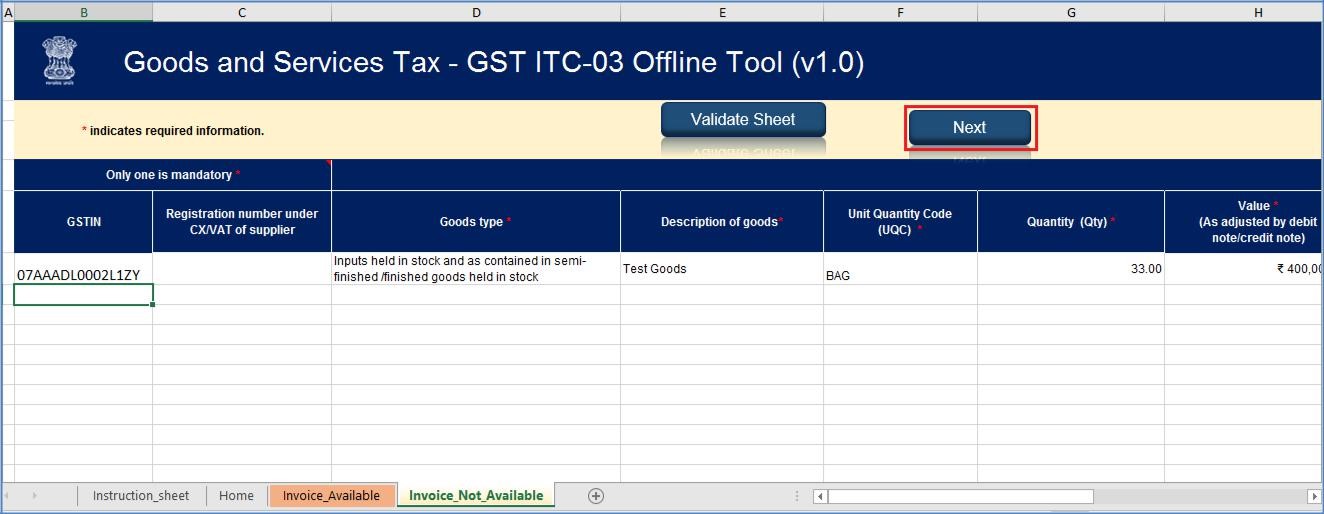
Task: Click the 'Unit Quantity Code (UQC)' heading
Action: point(900,222)
